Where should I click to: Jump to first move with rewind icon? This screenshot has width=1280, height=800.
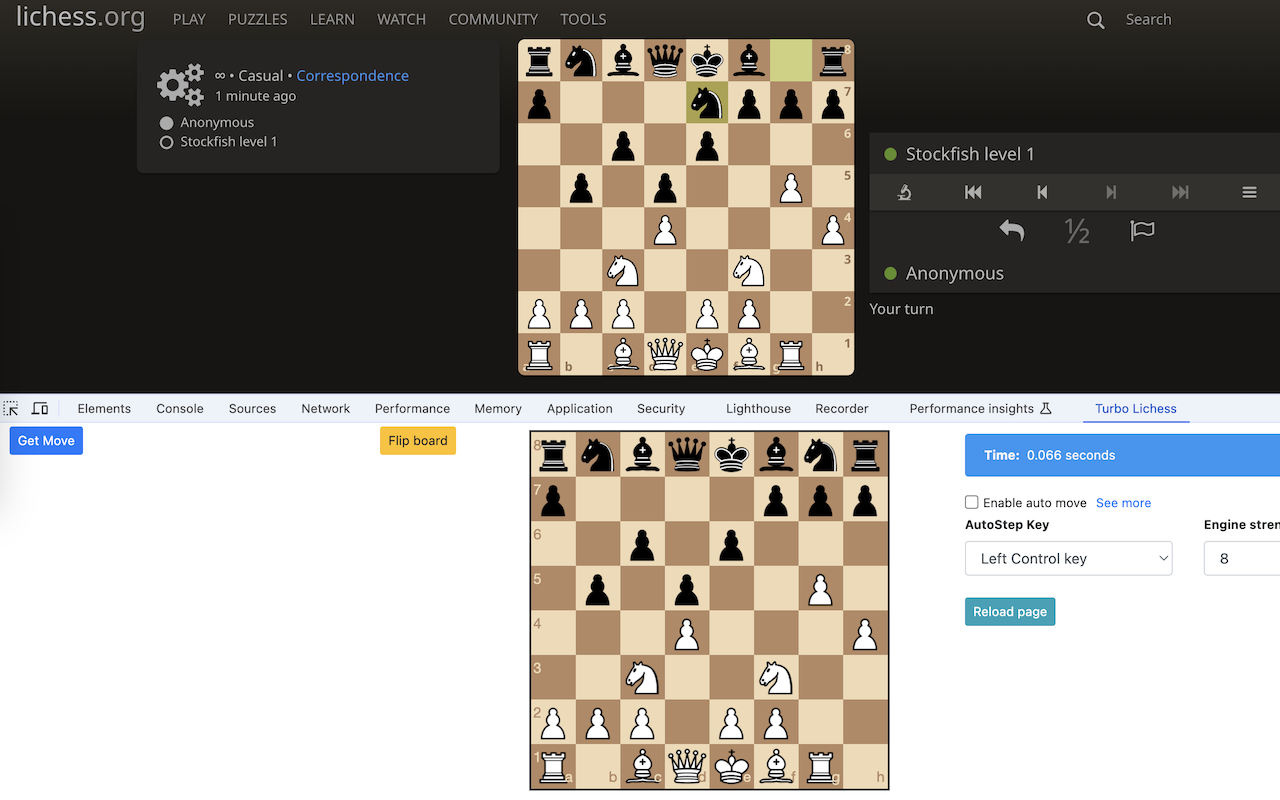click(x=972, y=192)
